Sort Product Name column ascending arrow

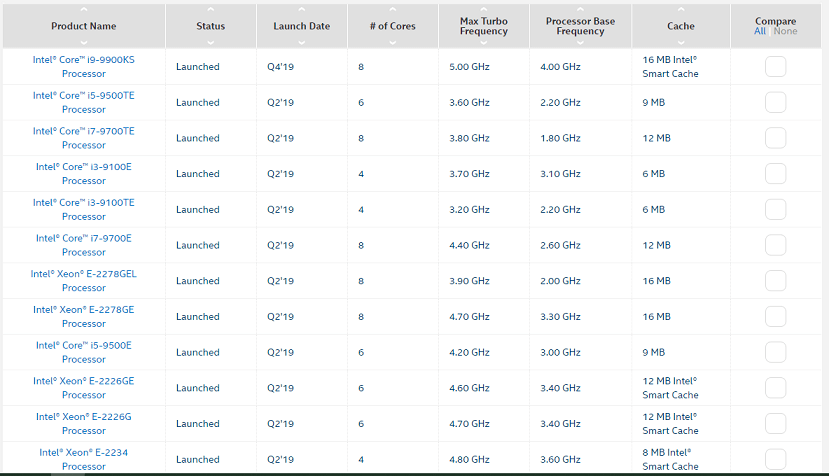click(x=84, y=10)
